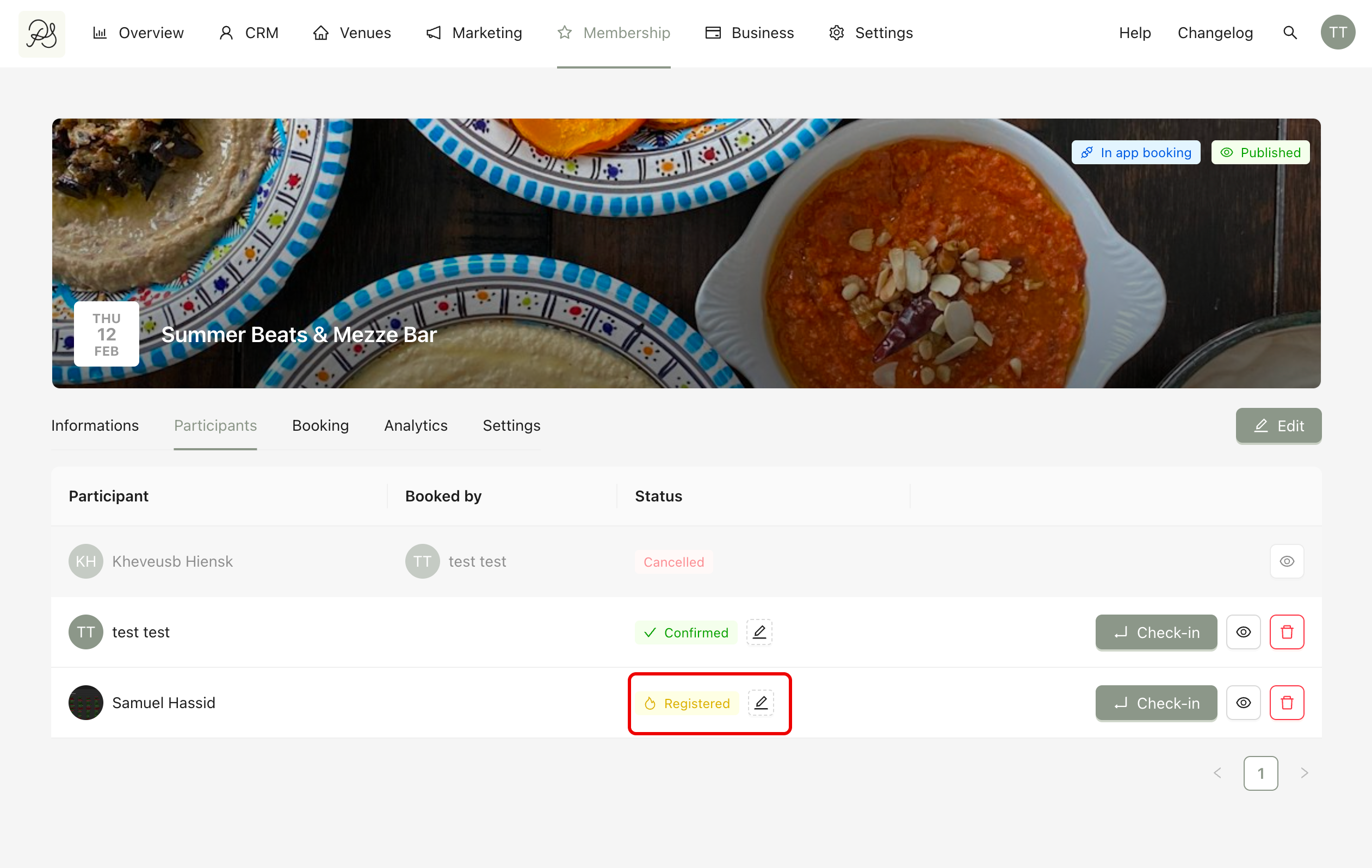Click the TT user avatar in the header
Image resolution: width=1372 pixels, height=868 pixels.
coord(1337,33)
